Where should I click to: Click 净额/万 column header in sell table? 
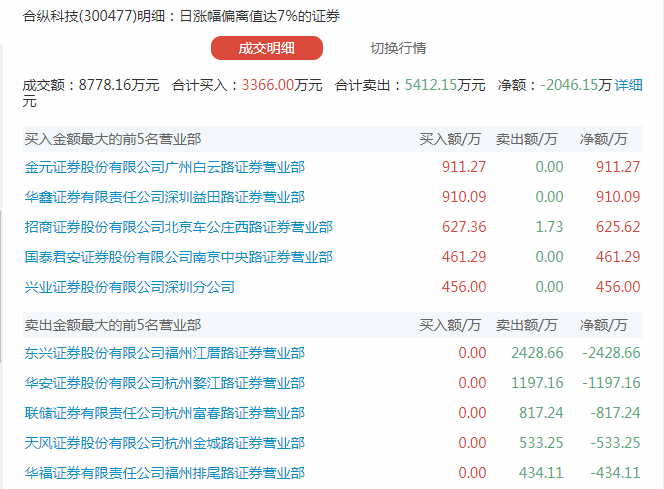coord(603,325)
